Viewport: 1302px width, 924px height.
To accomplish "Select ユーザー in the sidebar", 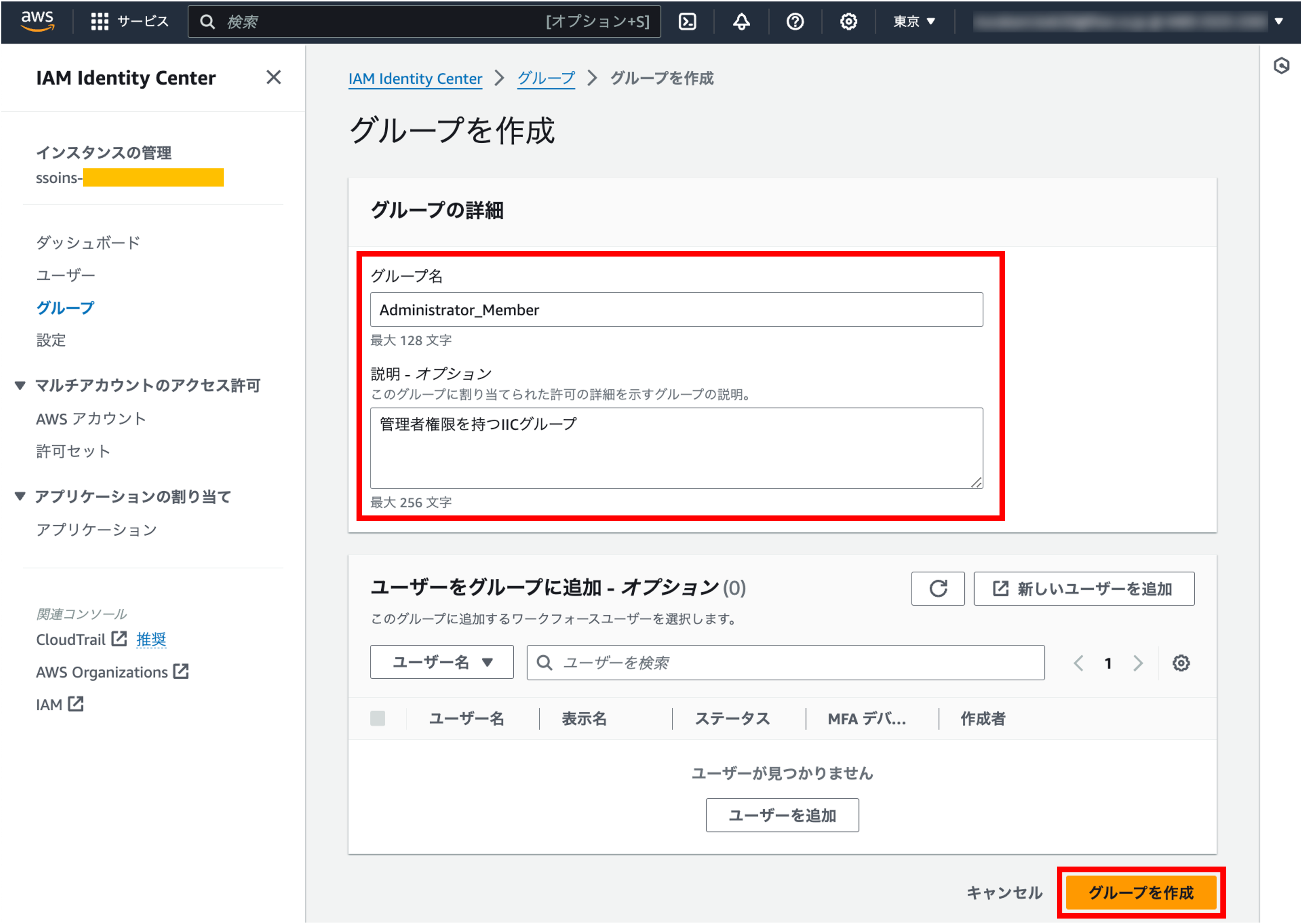I will (x=66, y=275).
